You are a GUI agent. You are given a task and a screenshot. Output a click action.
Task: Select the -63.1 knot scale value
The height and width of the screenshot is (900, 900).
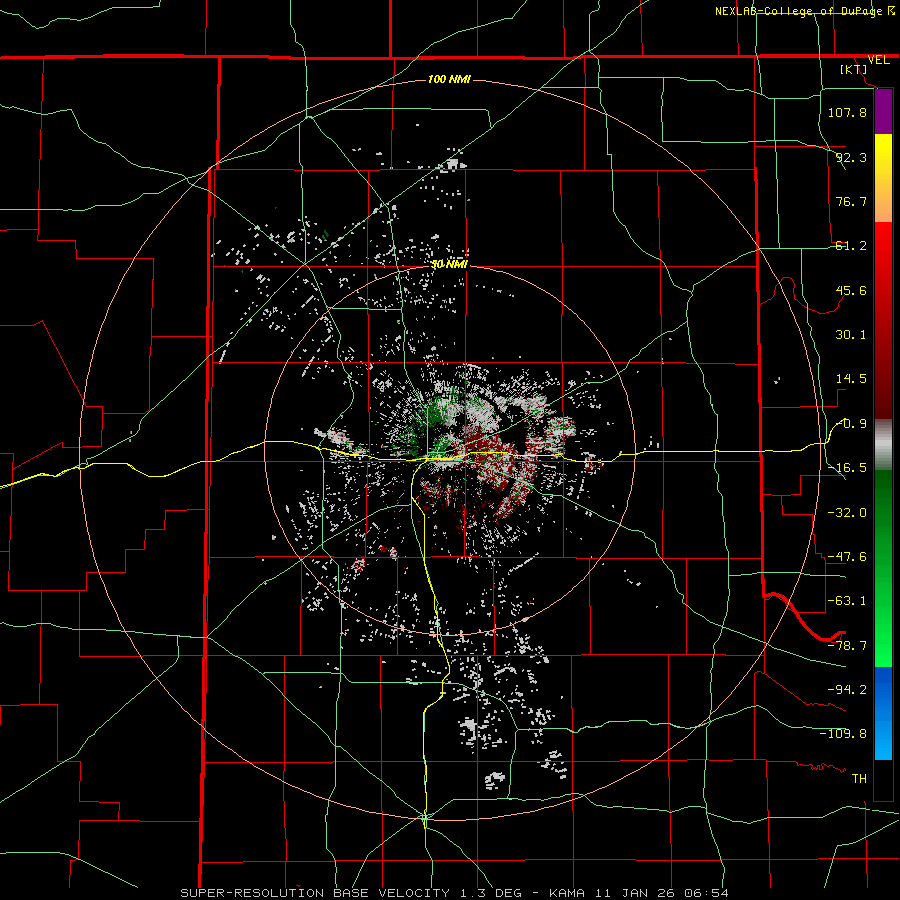point(847,601)
